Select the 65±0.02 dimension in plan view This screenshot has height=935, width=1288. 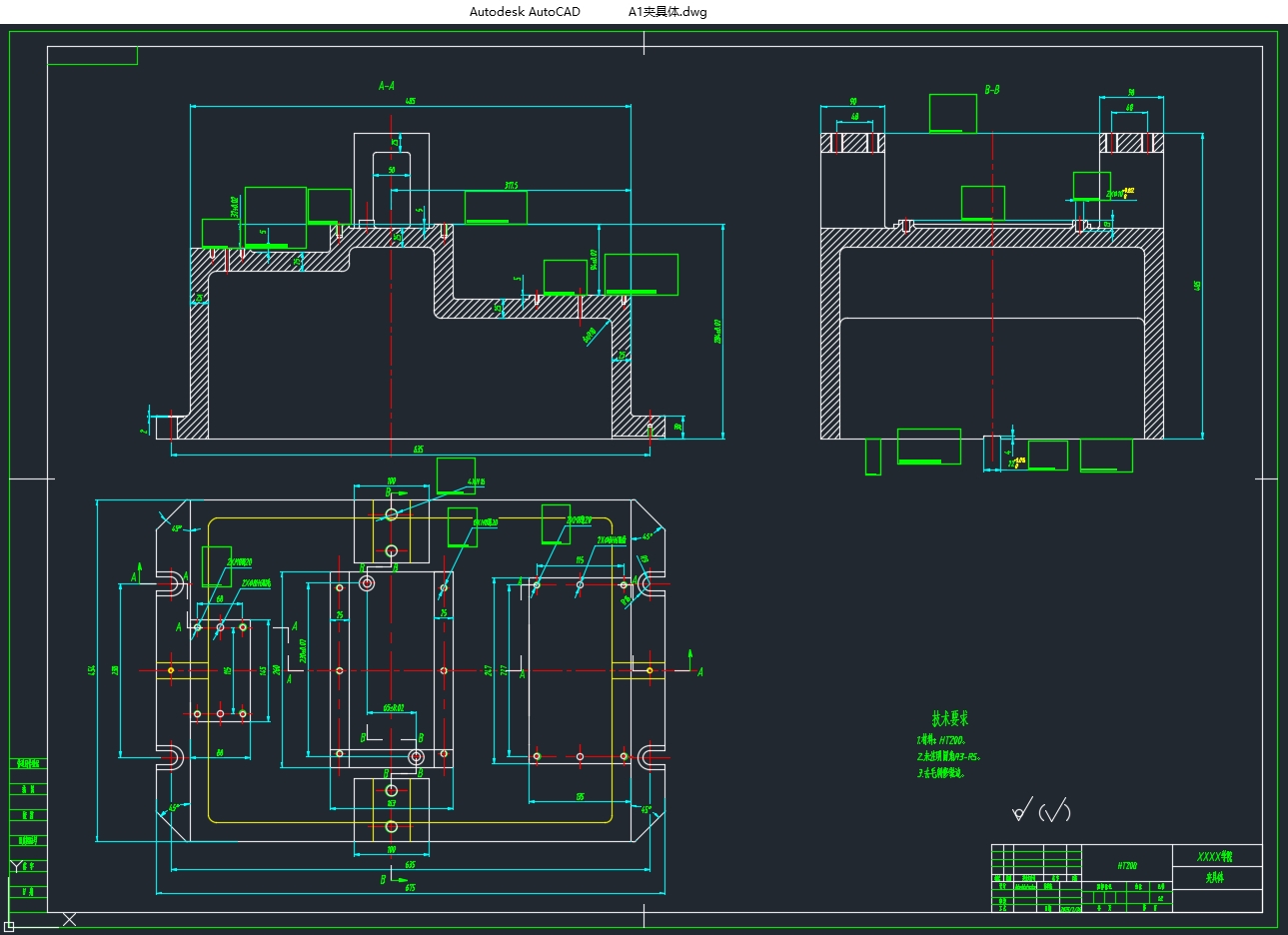[x=393, y=708]
